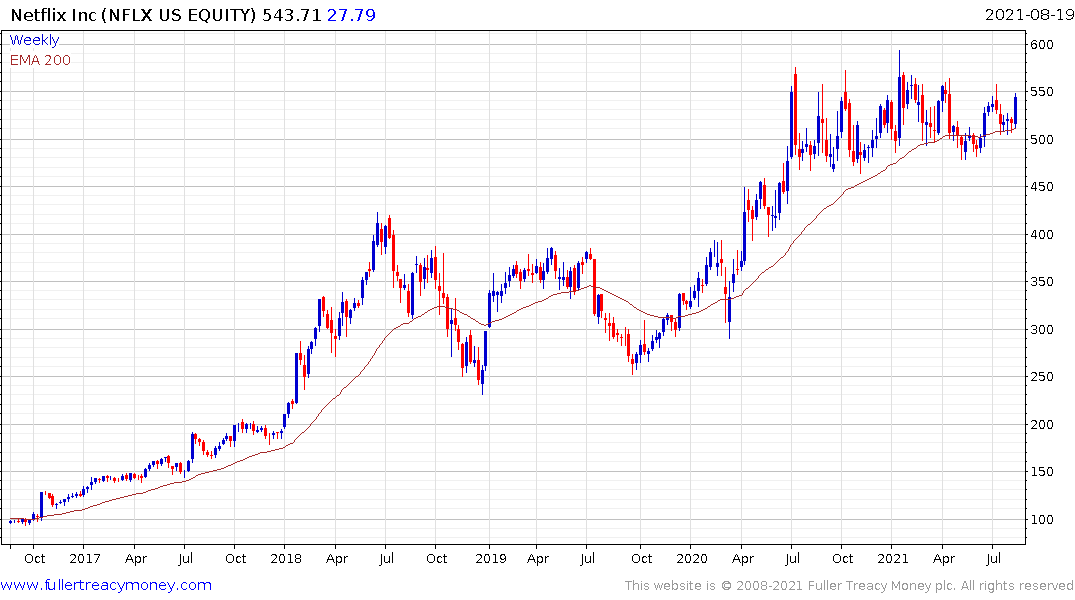Select the 500 price axis label
The image size is (1075, 600).
[x=1041, y=139]
